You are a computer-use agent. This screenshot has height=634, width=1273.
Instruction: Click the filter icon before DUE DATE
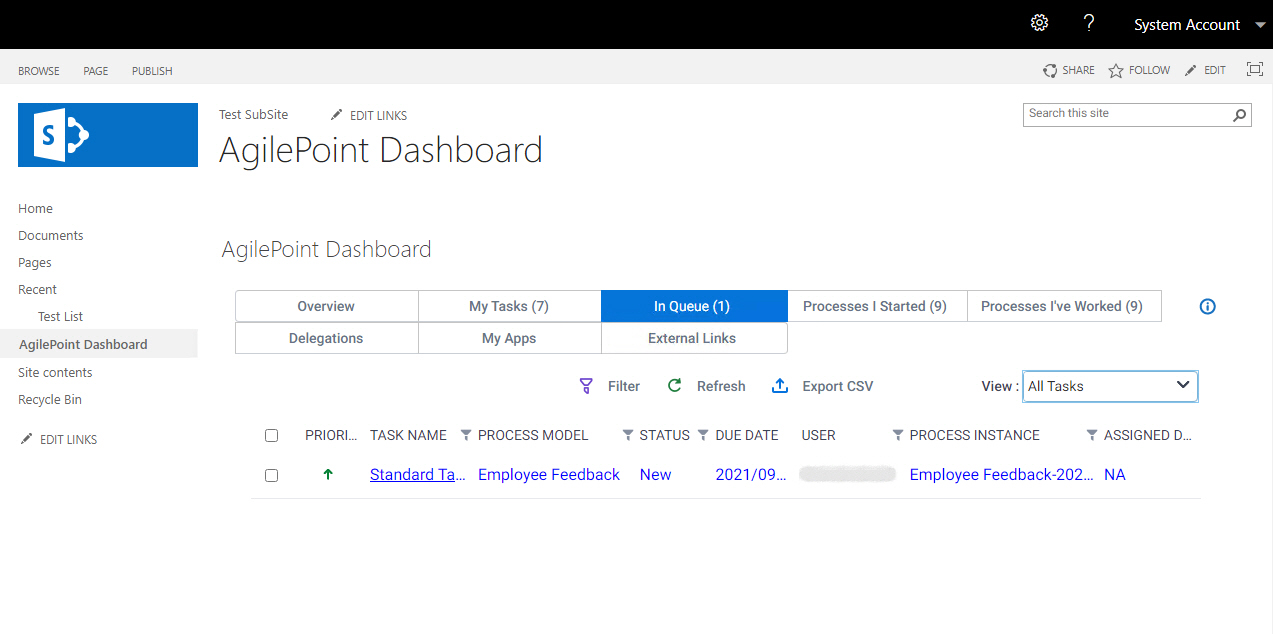tap(703, 435)
